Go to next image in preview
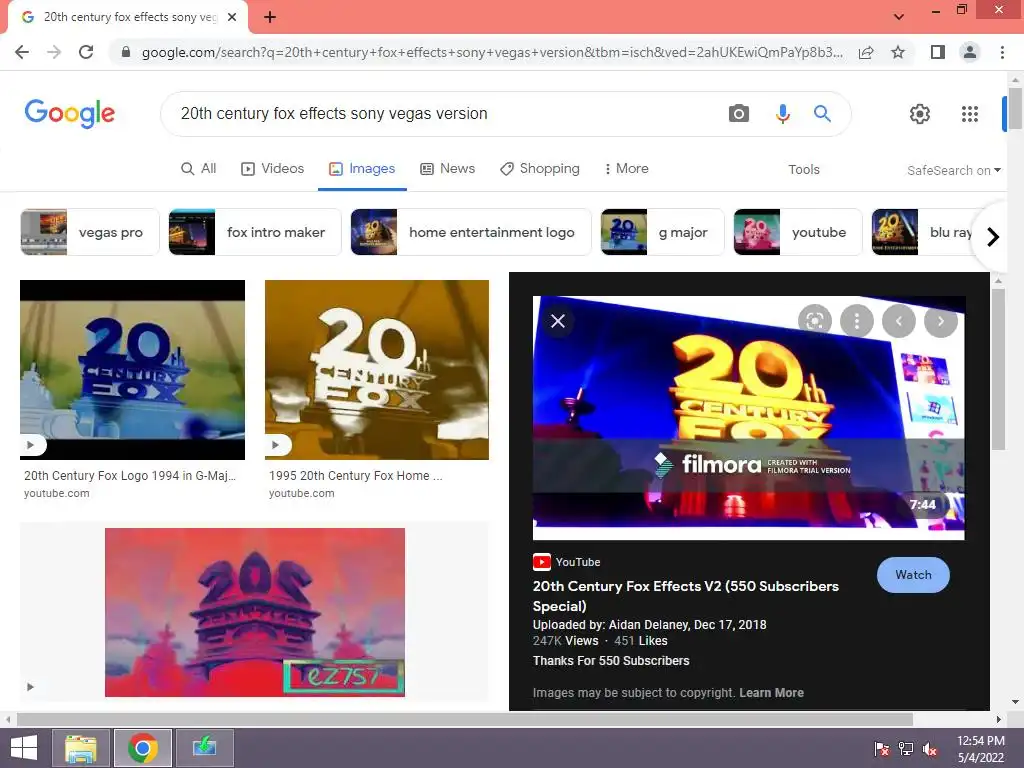1024x768 pixels. (x=941, y=321)
